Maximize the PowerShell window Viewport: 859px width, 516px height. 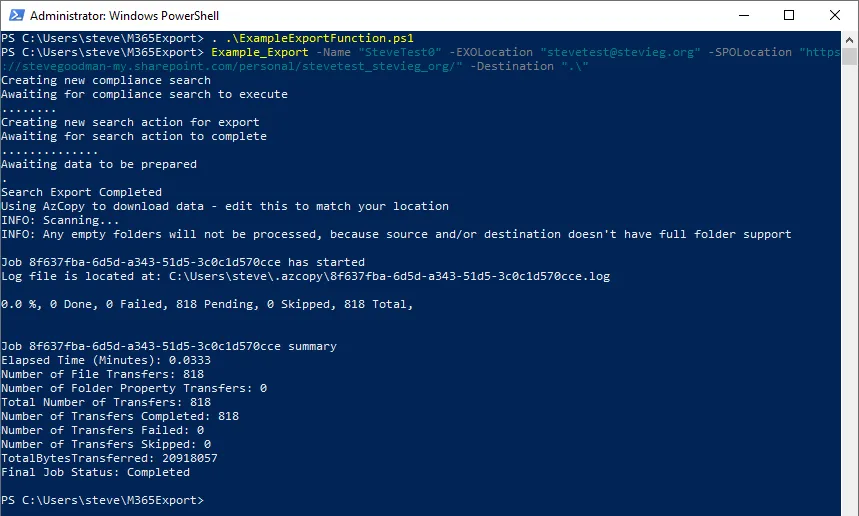789,15
